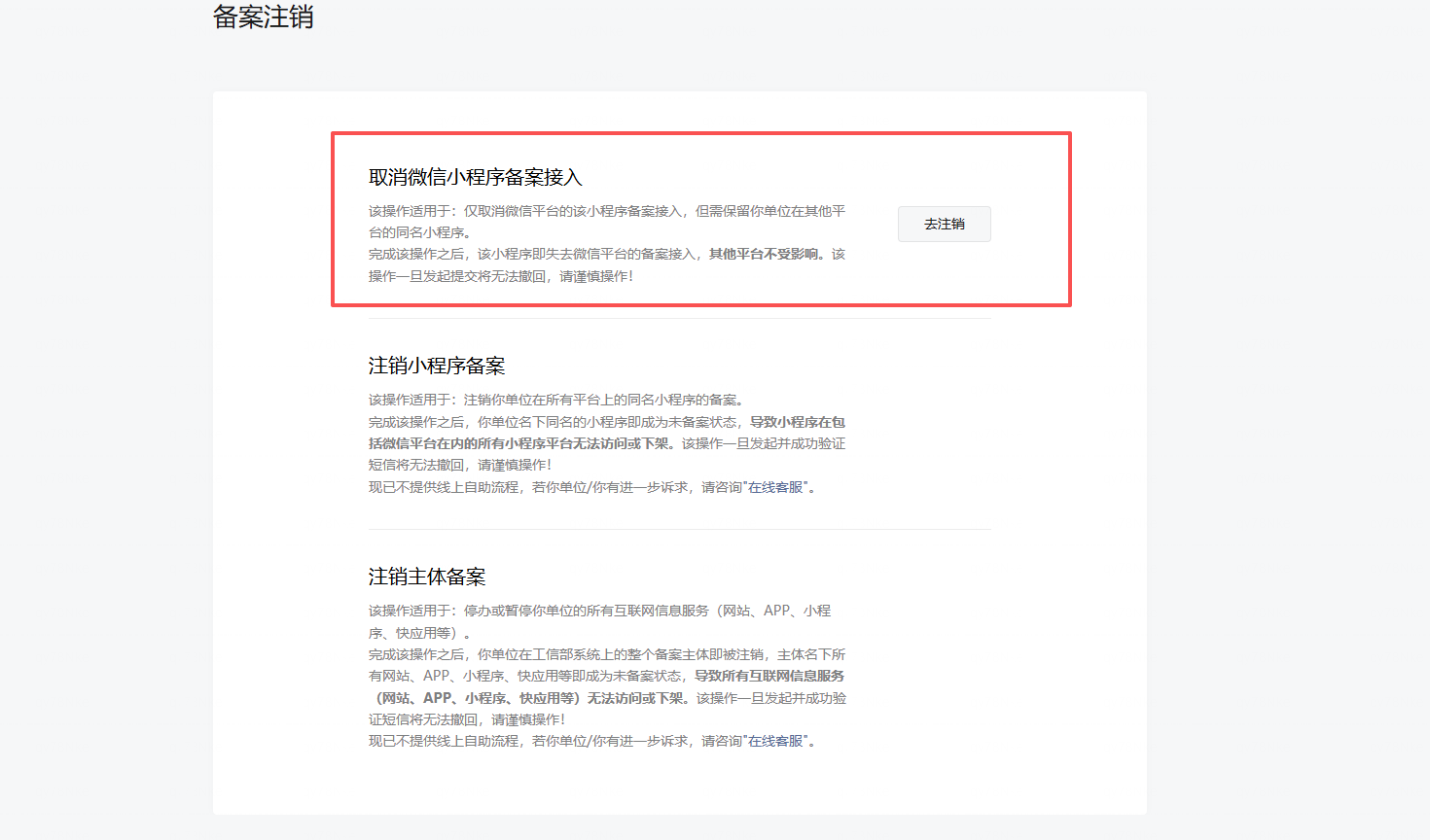Image resolution: width=1430 pixels, height=840 pixels.
Task: Select the 注销主体备案 heading
Action: click(427, 577)
